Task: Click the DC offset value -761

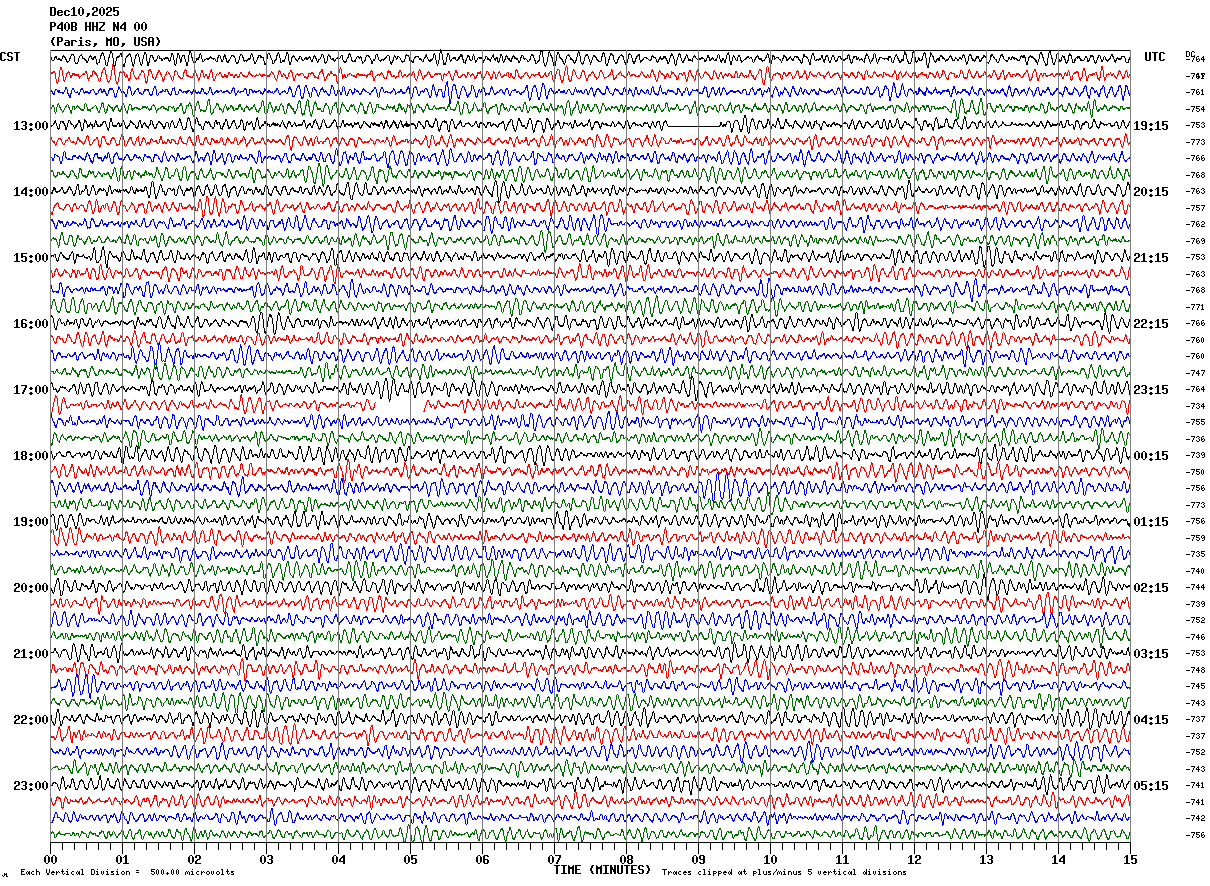Action: click(x=1195, y=92)
